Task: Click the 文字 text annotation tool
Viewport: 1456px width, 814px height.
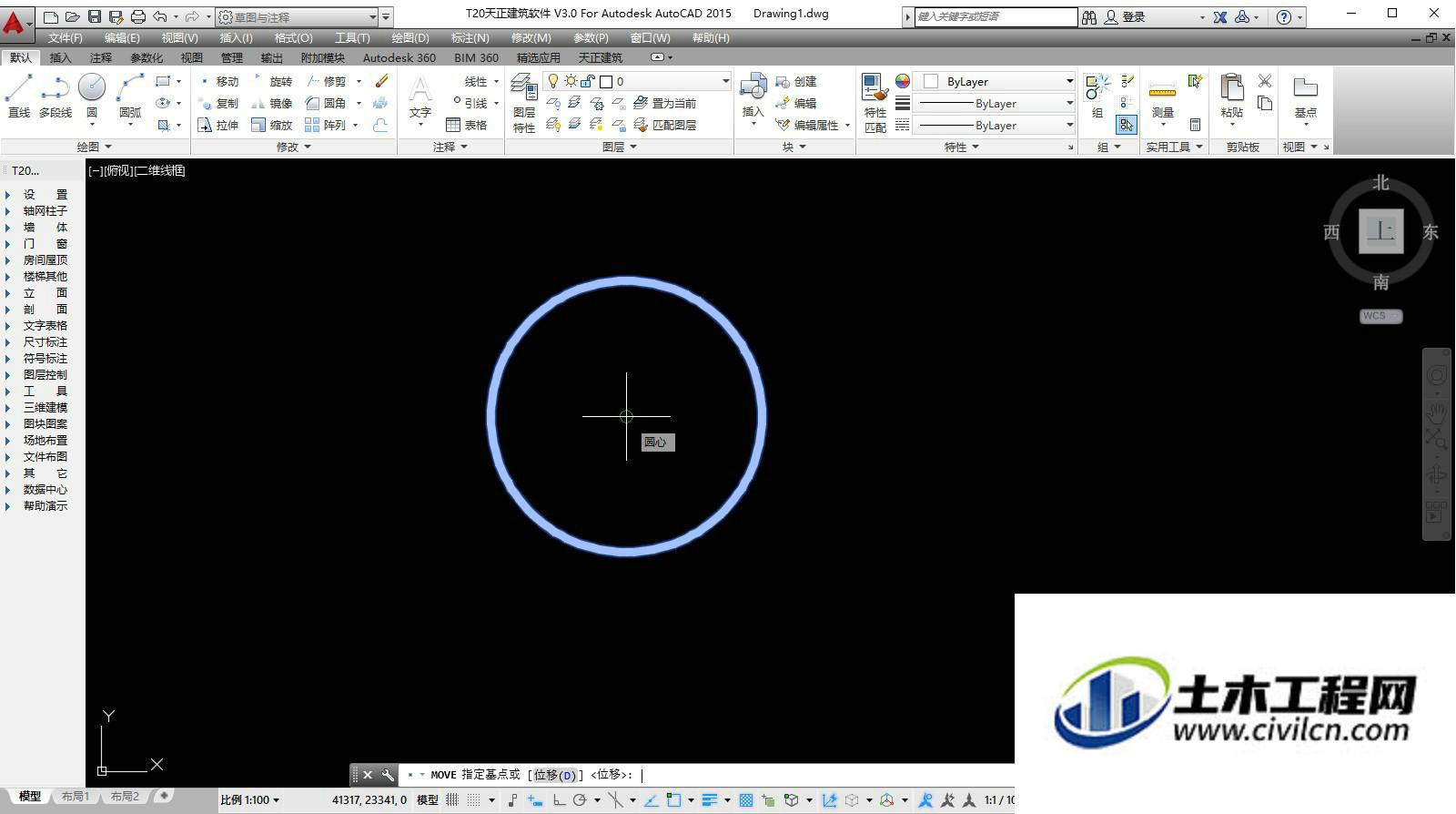Action: (420, 97)
